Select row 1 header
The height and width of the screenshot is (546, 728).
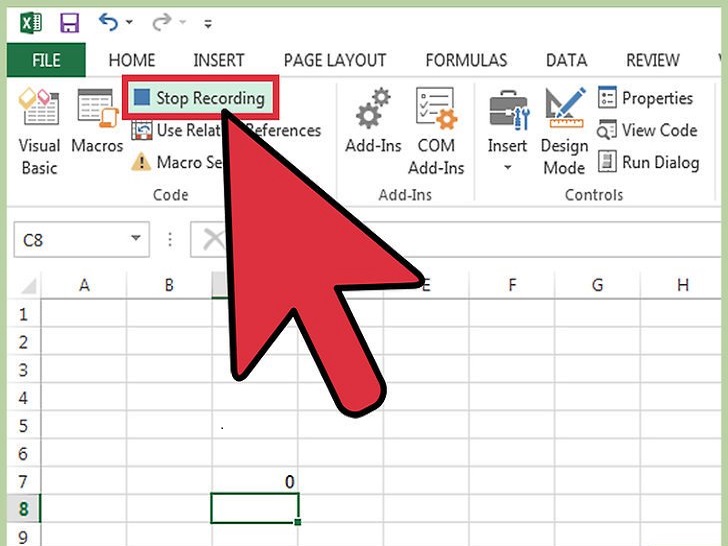pyautogui.click(x=23, y=314)
